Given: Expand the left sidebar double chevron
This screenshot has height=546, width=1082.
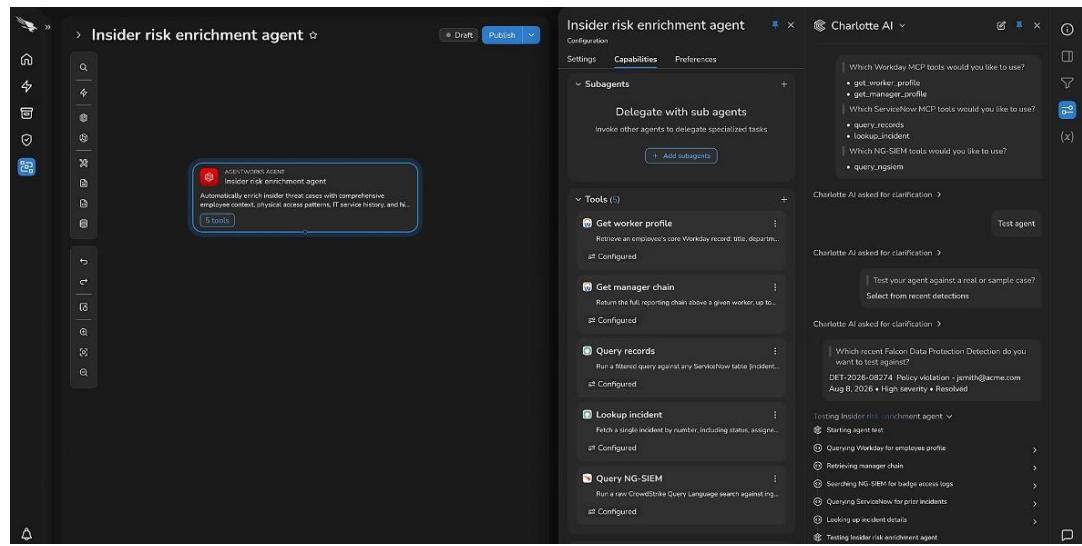Looking at the screenshot, I should pyautogui.click(x=48, y=27).
